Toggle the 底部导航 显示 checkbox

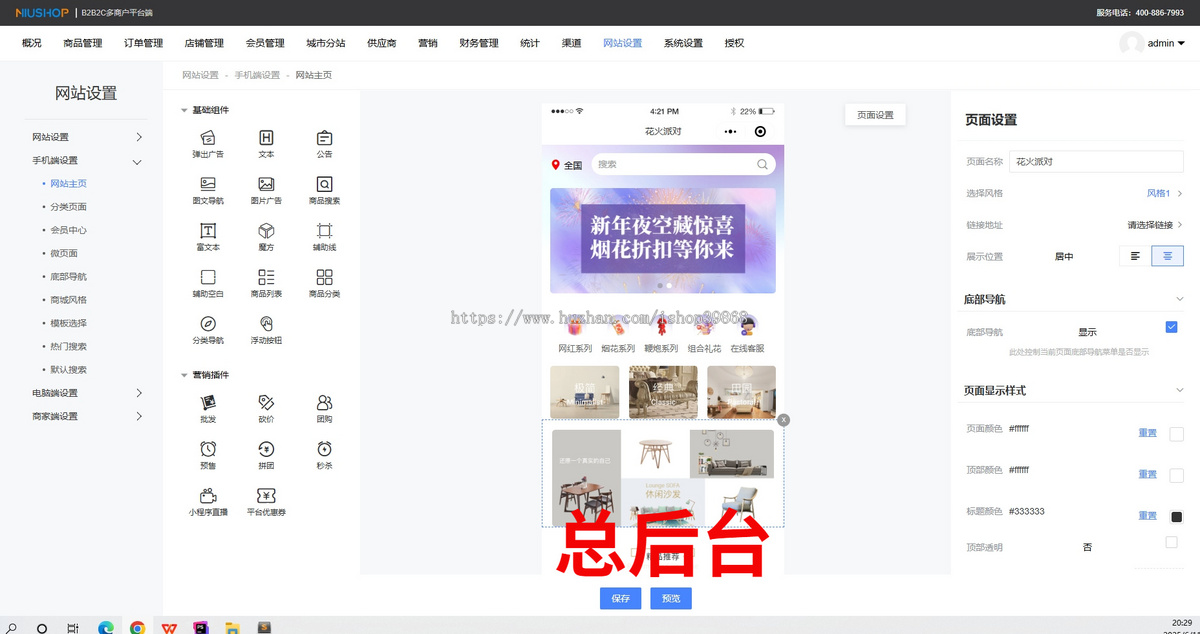click(1172, 327)
